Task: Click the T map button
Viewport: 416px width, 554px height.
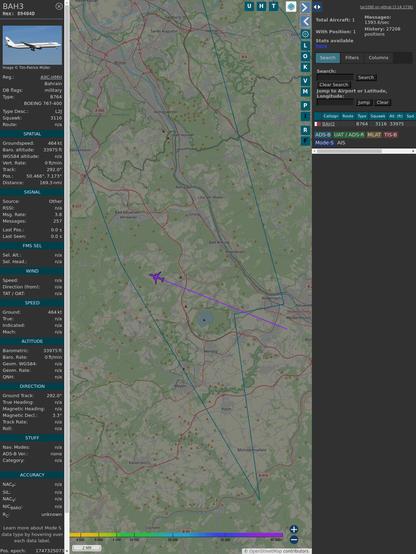Action: [x=274, y=6]
